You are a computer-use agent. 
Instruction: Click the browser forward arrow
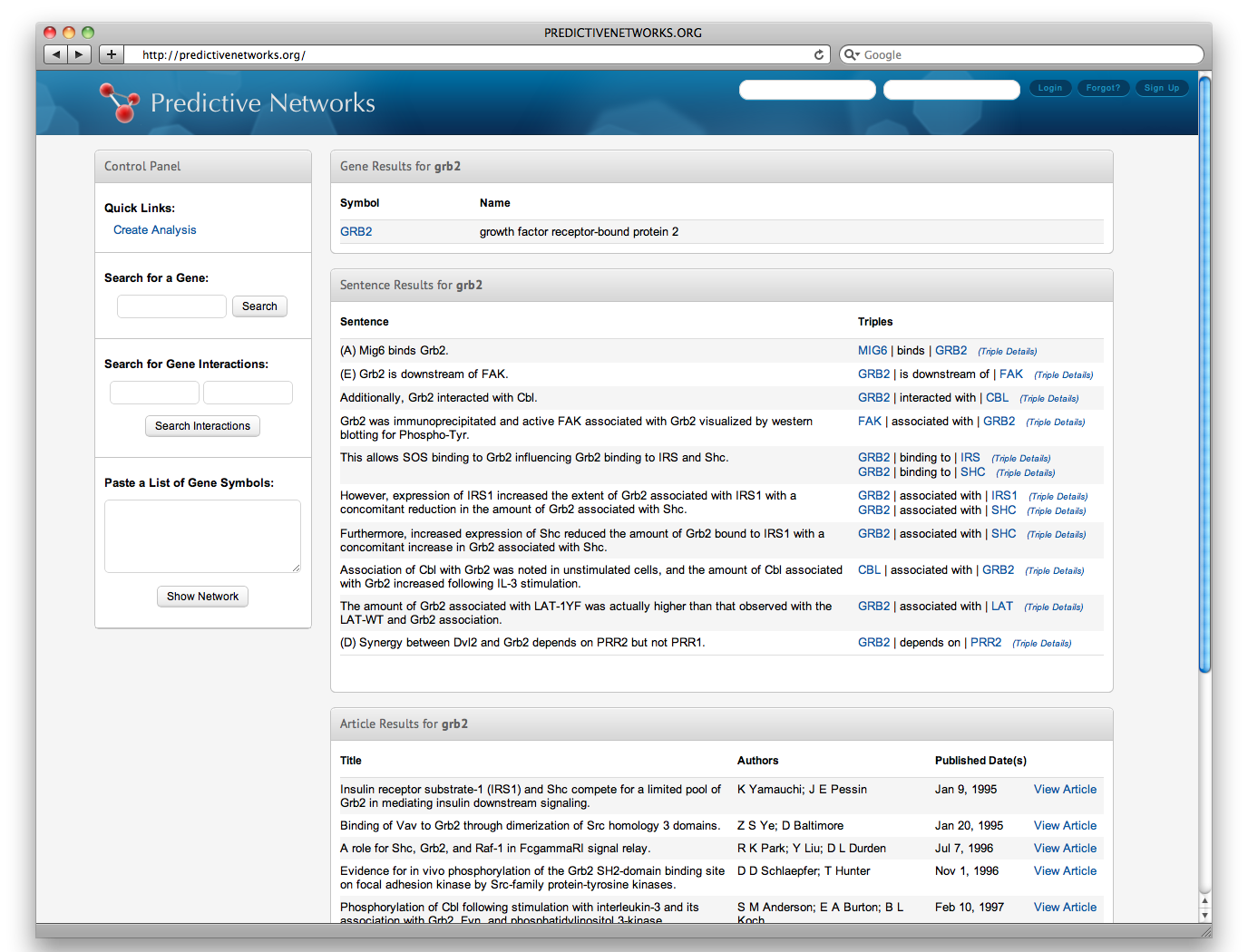coord(80,54)
